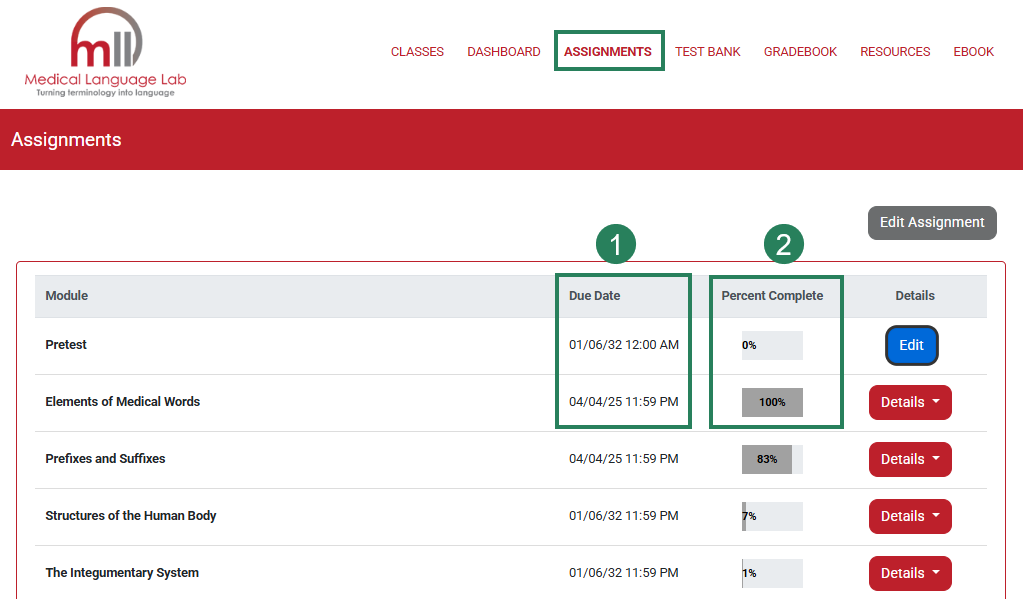Launch the EBOOK
Viewport: 1023px width, 599px height.
coord(973,51)
